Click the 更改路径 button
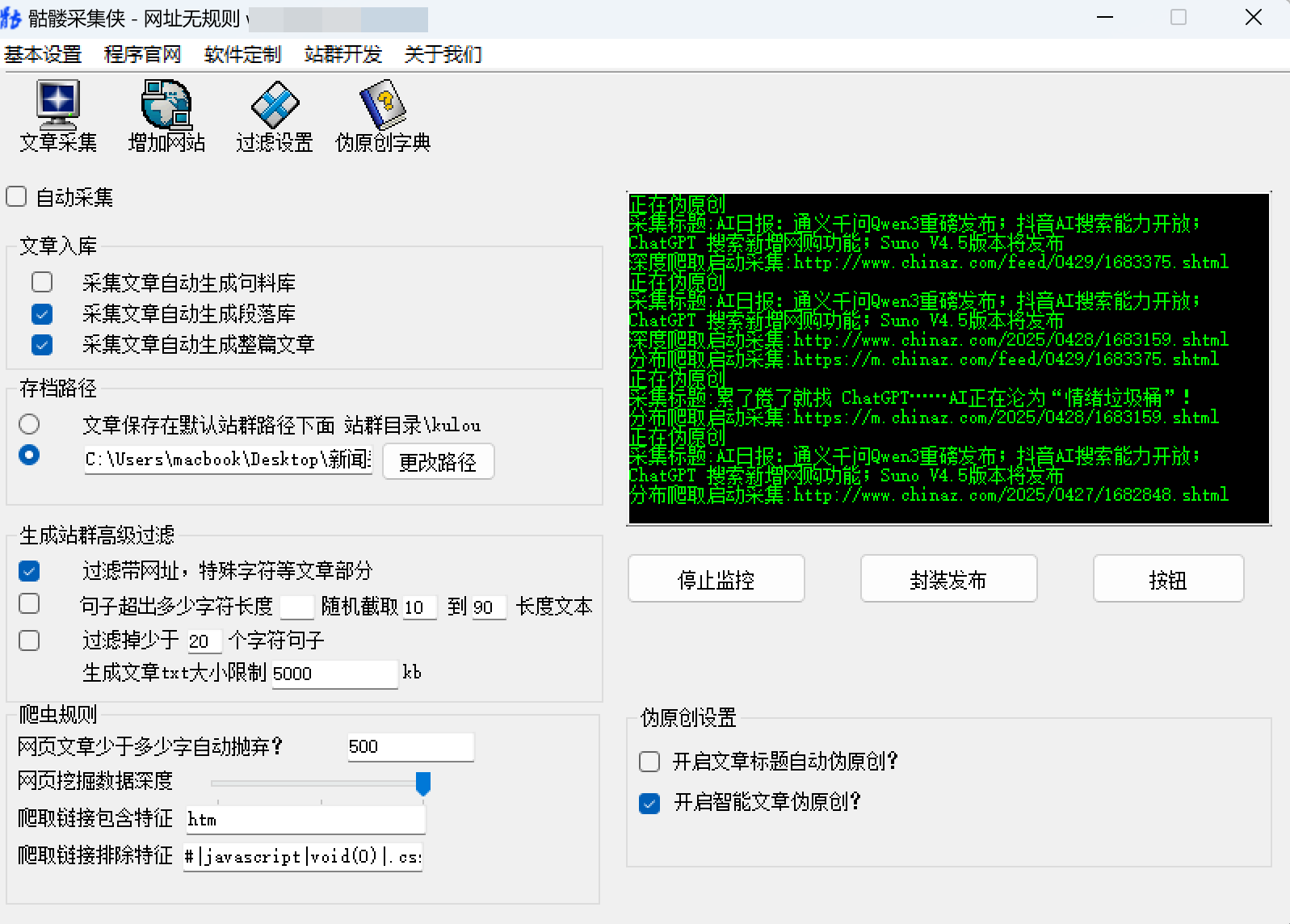The height and width of the screenshot is (924, 1290). click(x=438, y=462)
